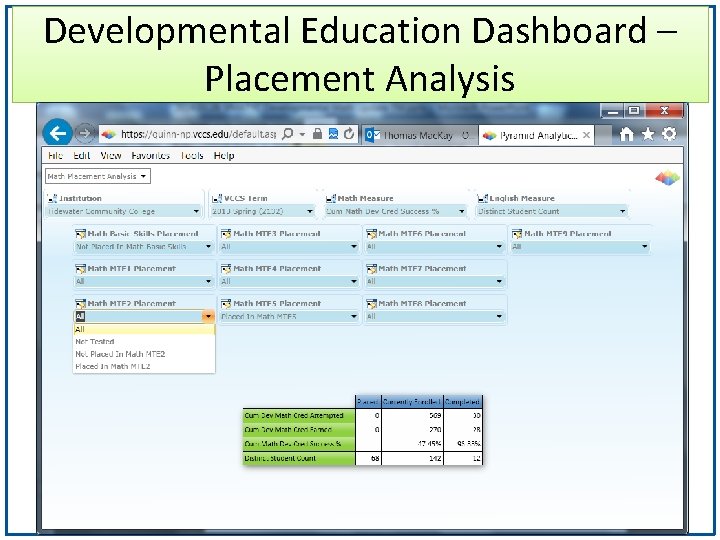Screen dimensions: 720x540
Task: Click the Institution slicer icon
Action: click(x=52, y=198)
